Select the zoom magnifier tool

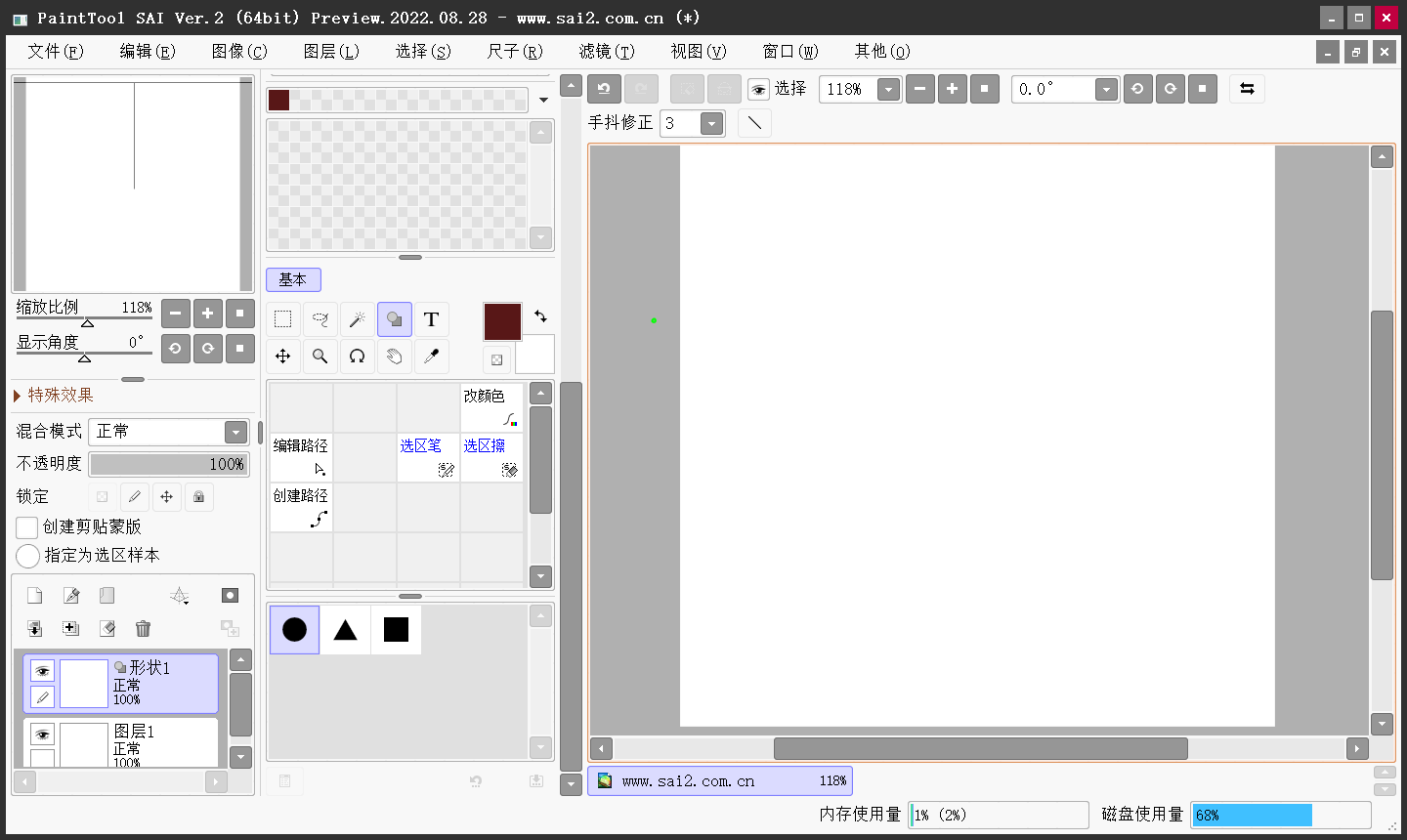(320, 357)
